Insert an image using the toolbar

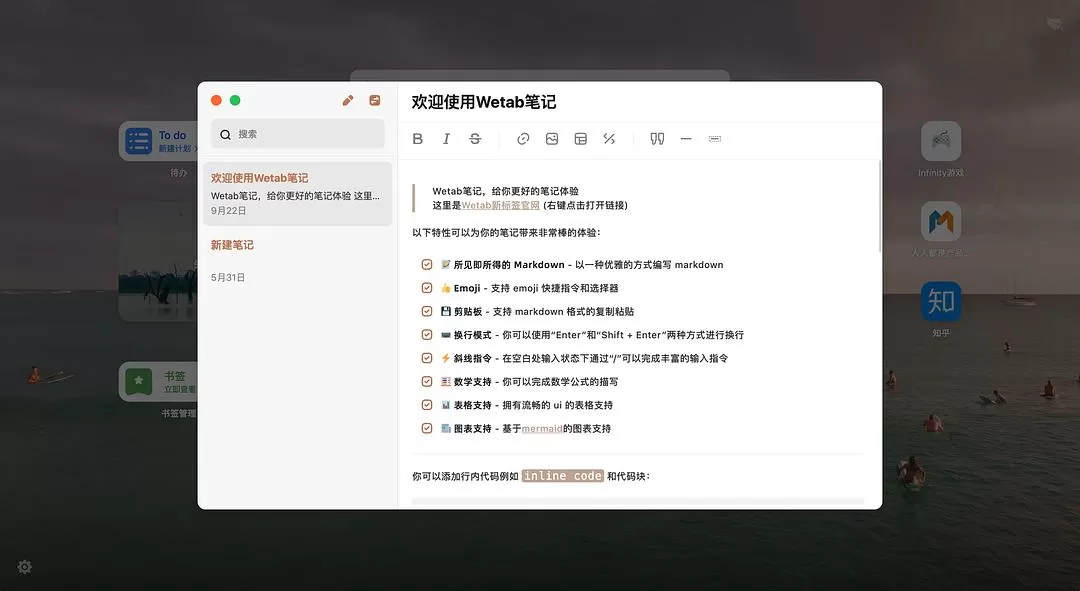(x=551, y=139)
